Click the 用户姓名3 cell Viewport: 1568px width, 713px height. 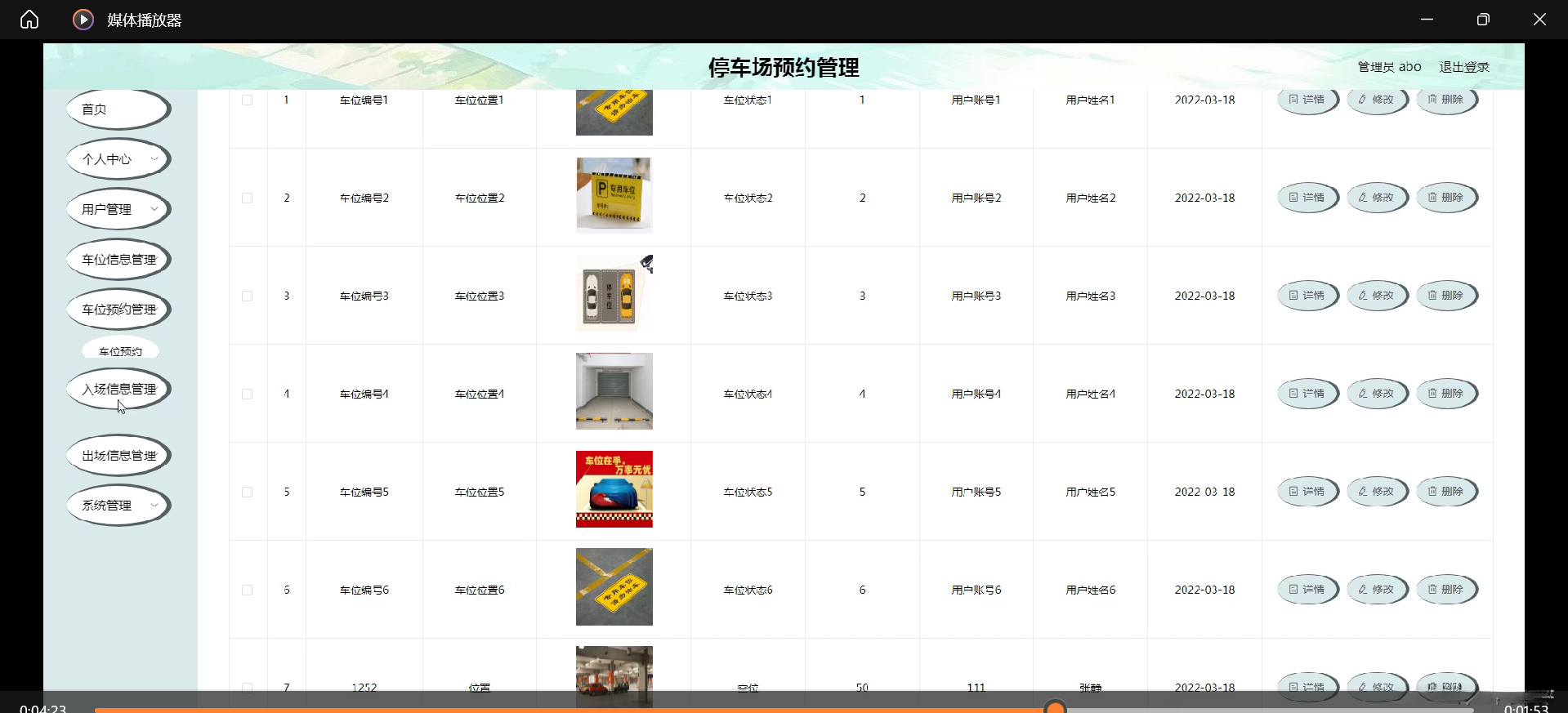tap(1091, 296)
